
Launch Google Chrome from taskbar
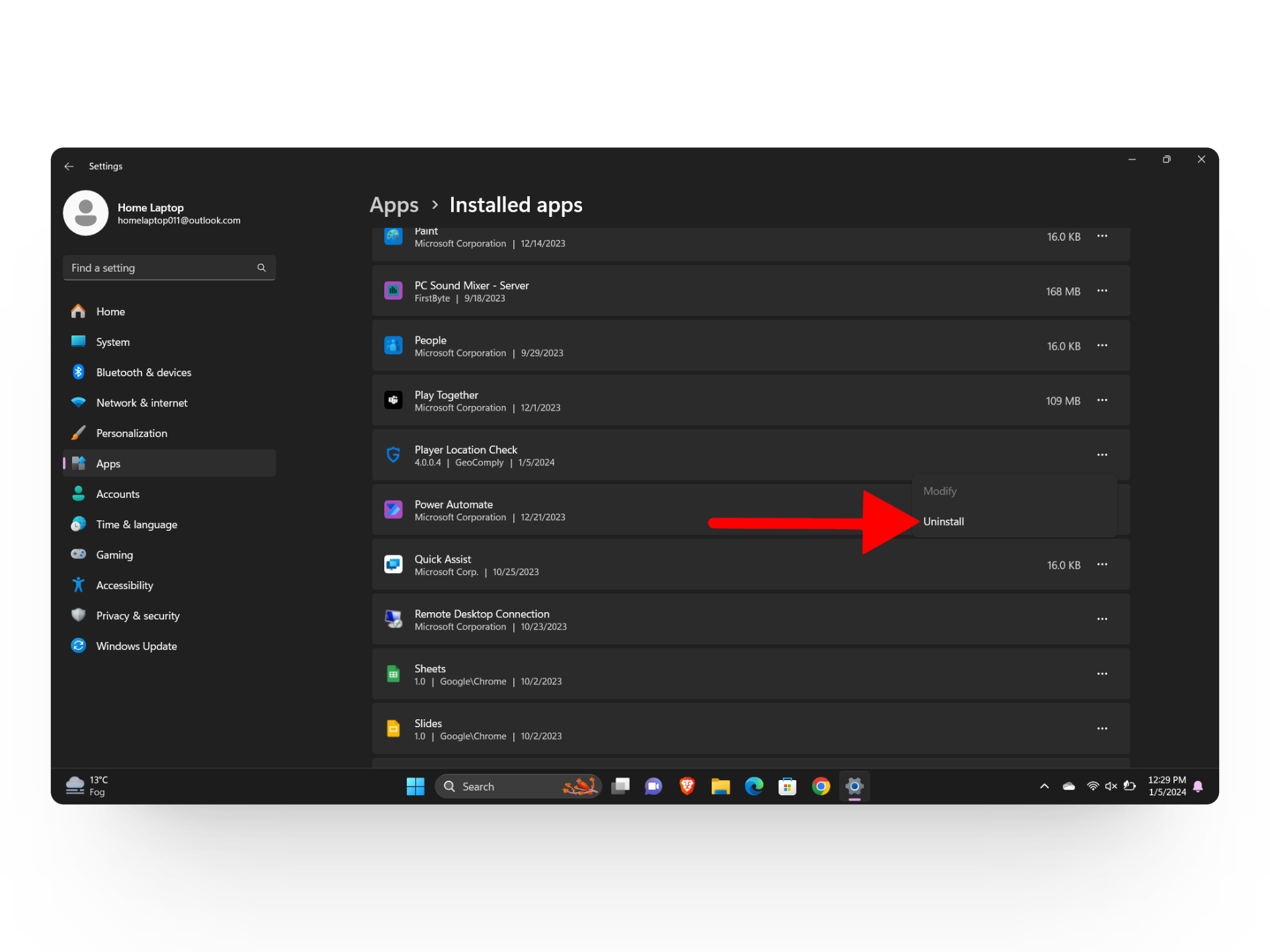tap(821, 786)
